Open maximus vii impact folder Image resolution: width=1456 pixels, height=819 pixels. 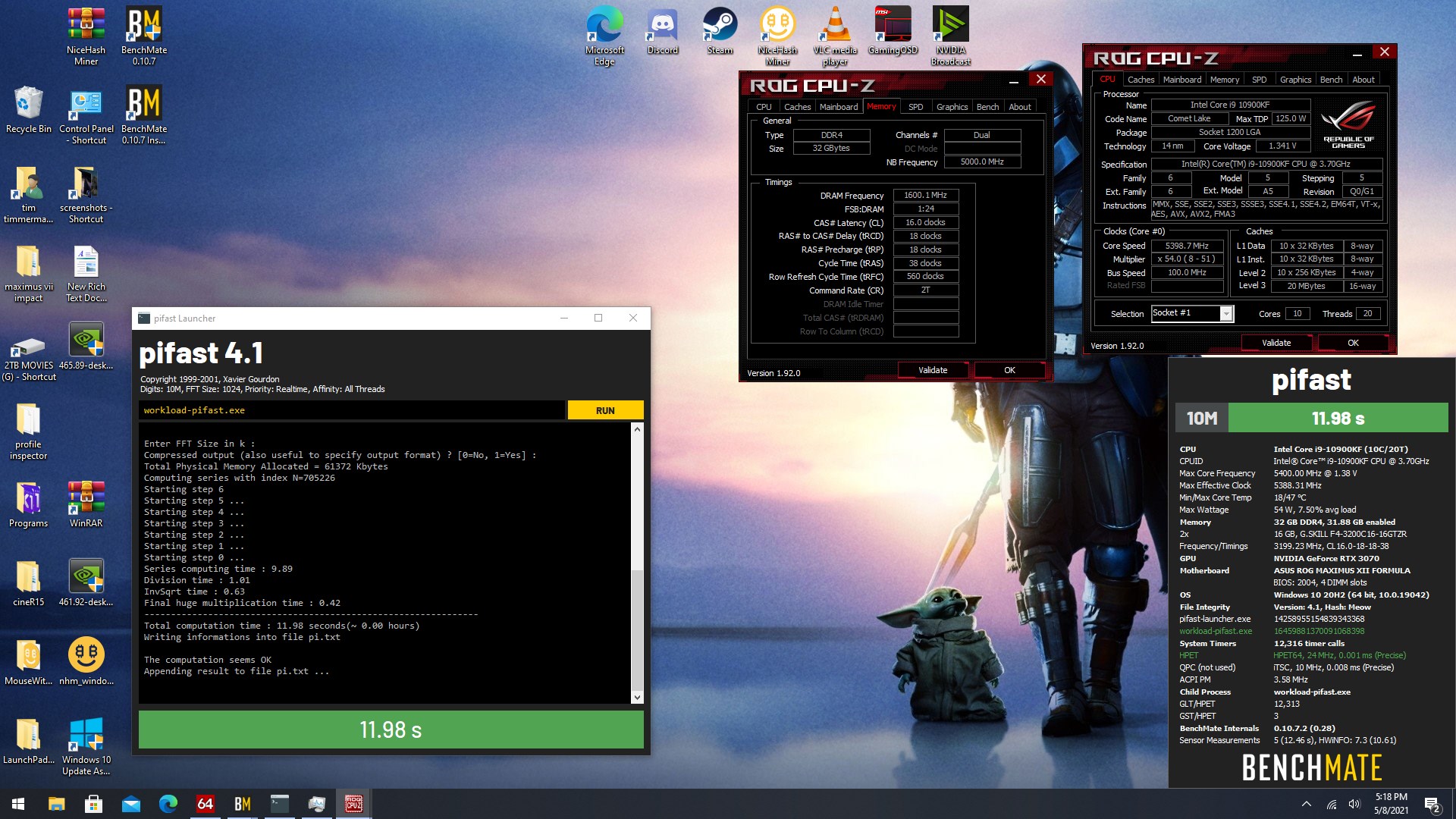tap(29, 273)
